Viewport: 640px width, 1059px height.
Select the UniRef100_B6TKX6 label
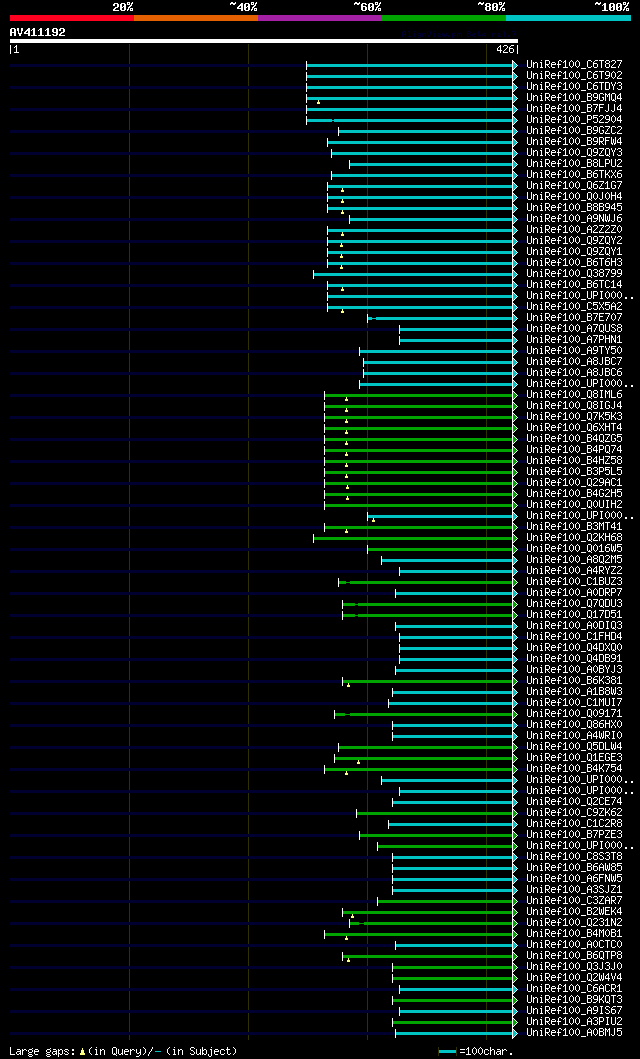pyautogui.click(x=575, y=175)
